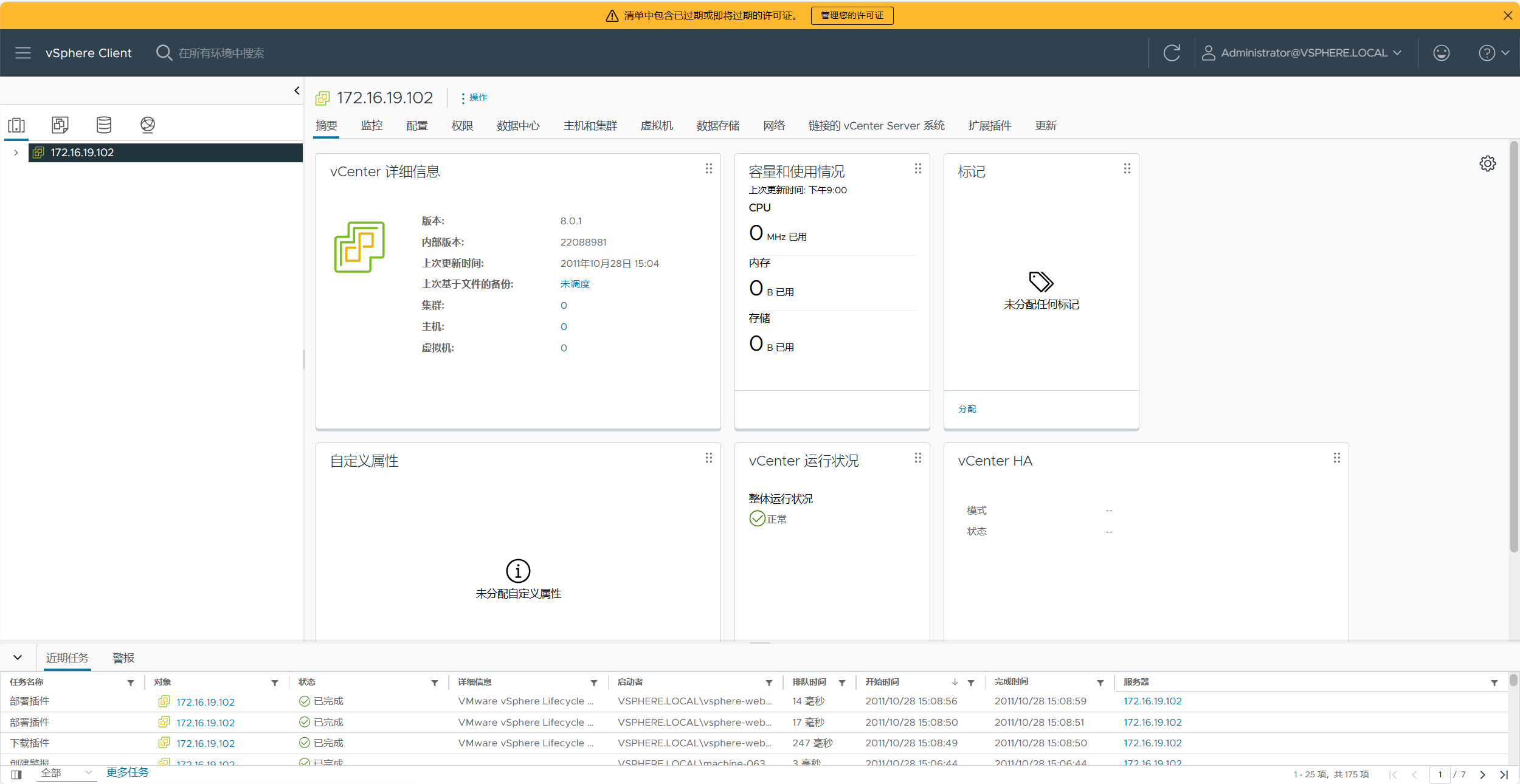Image resolution: width=1520 pixels, height=784 pixels.
Task: Click the refresh icon in the header
Action: [1172, 53]
